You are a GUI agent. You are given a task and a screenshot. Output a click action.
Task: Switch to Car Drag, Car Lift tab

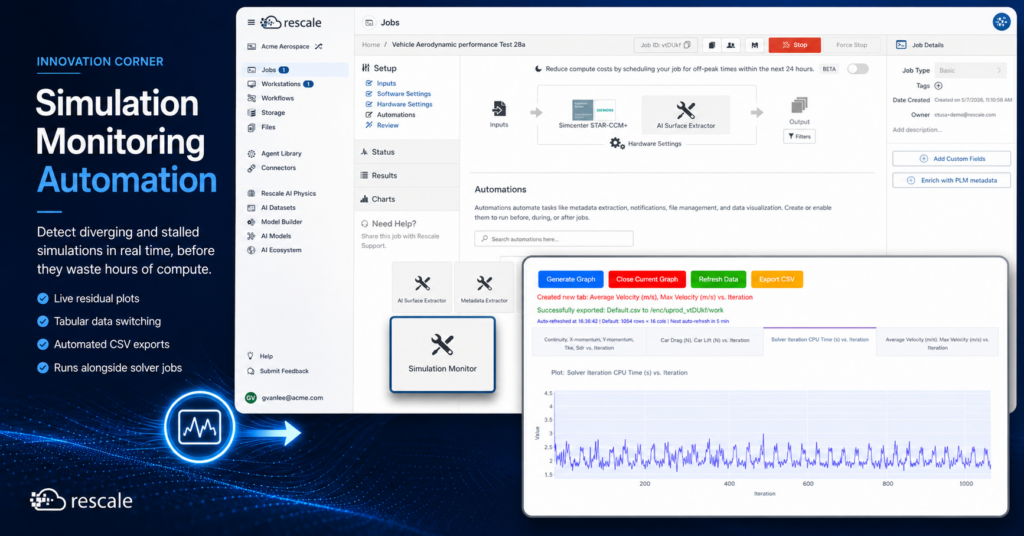coord(705,340)
